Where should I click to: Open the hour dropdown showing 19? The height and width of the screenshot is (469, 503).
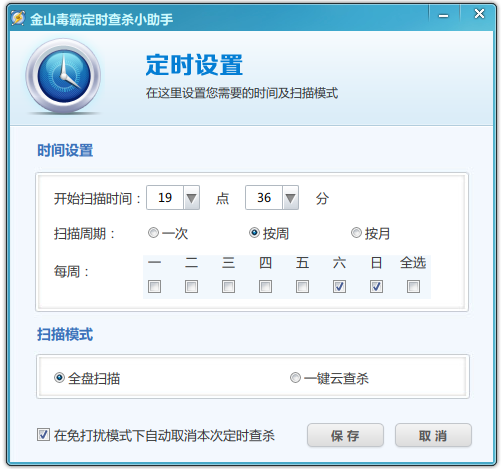(x=191, y=198)
